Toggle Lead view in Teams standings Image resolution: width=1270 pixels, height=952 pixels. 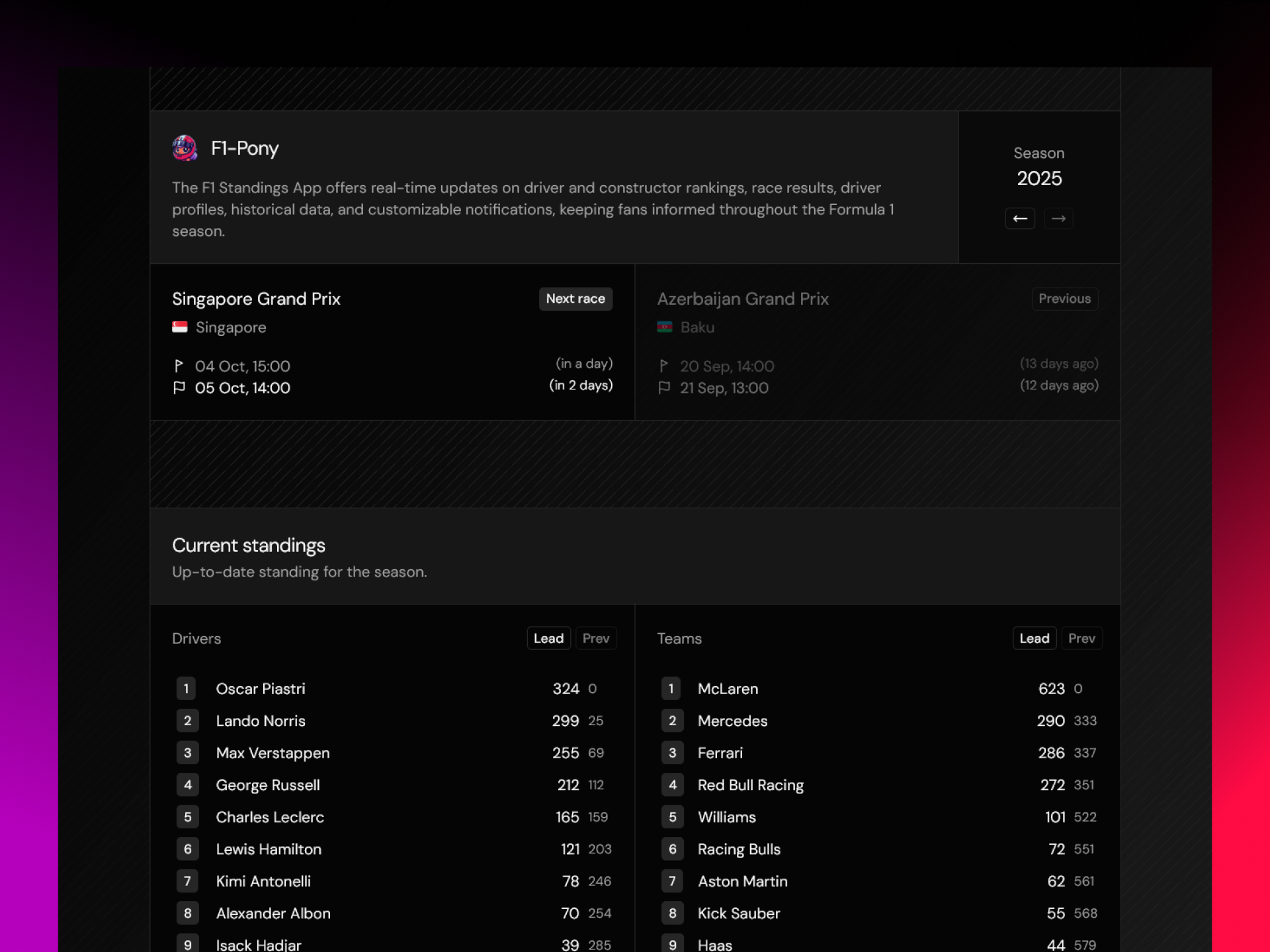pos(1035,639)
